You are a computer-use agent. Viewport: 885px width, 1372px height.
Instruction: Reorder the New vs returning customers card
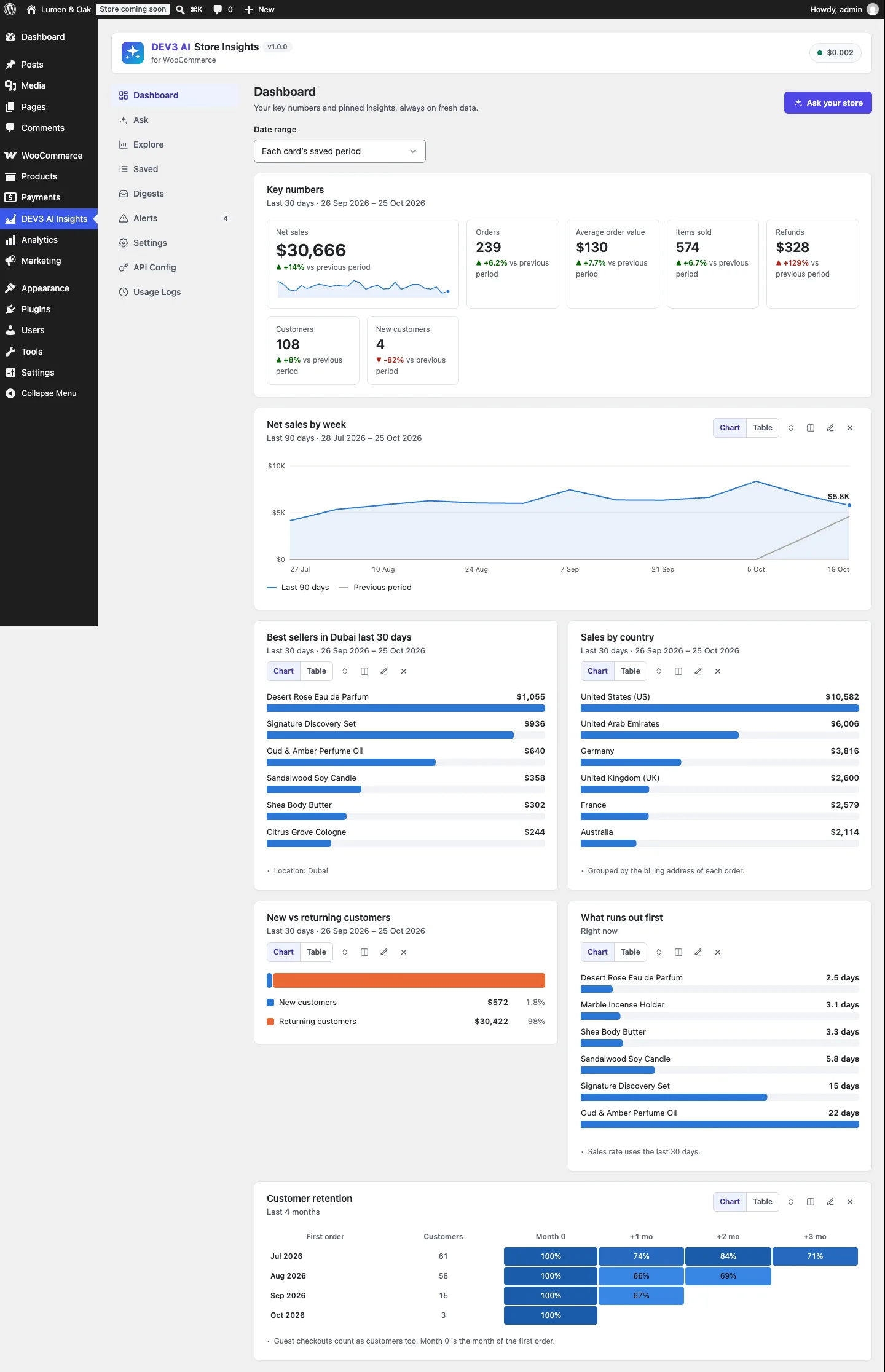[345, 952]
